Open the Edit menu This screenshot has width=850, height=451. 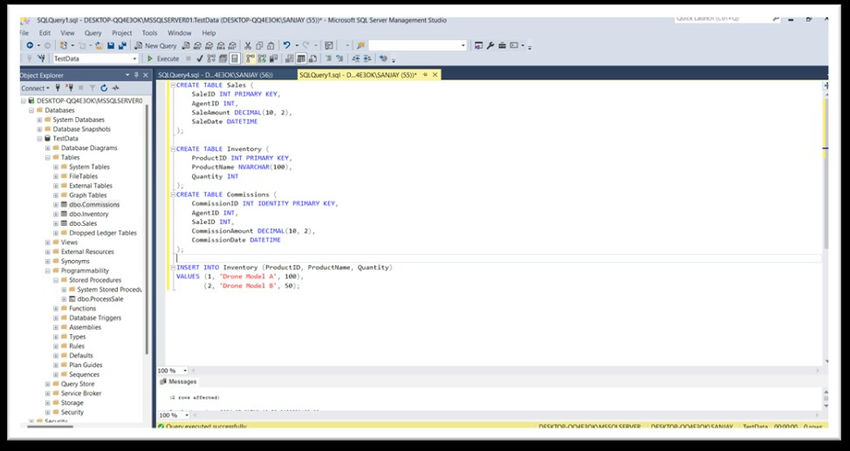click(45, 33)
